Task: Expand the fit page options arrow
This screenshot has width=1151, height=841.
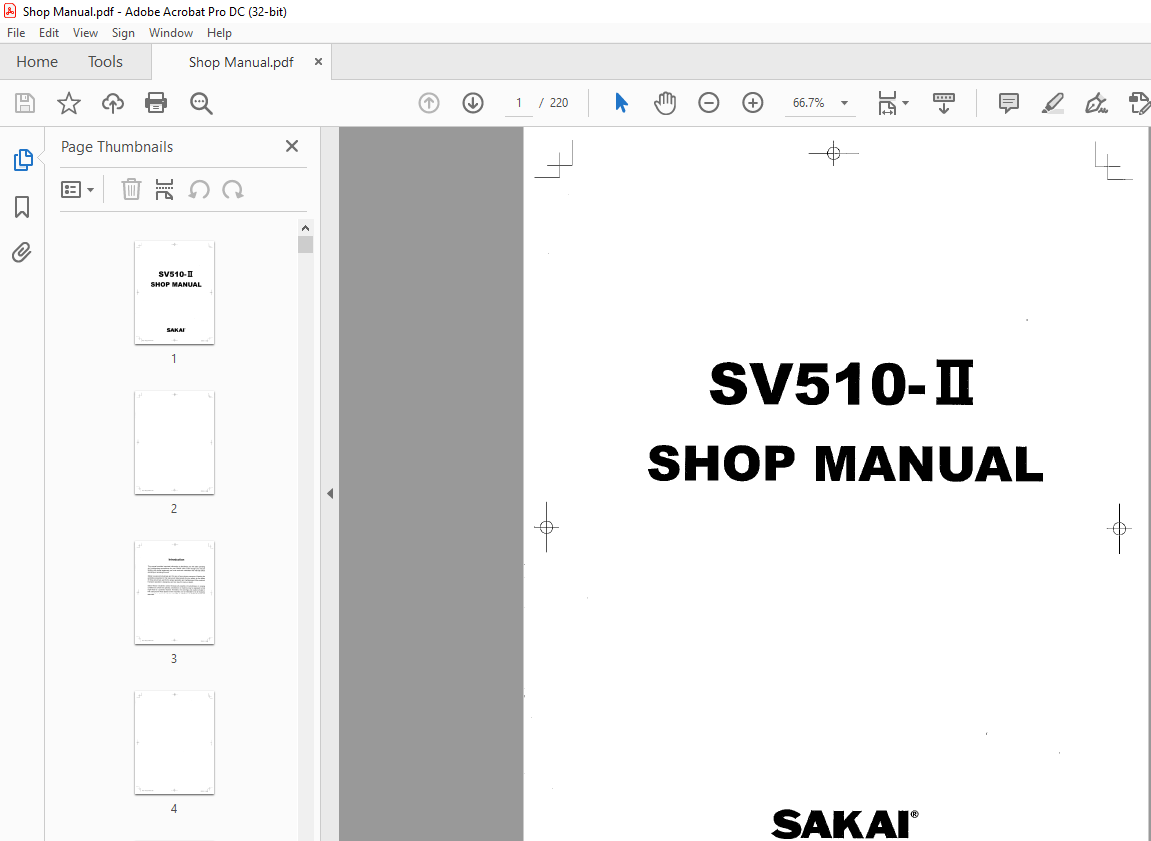Action: 905,103
